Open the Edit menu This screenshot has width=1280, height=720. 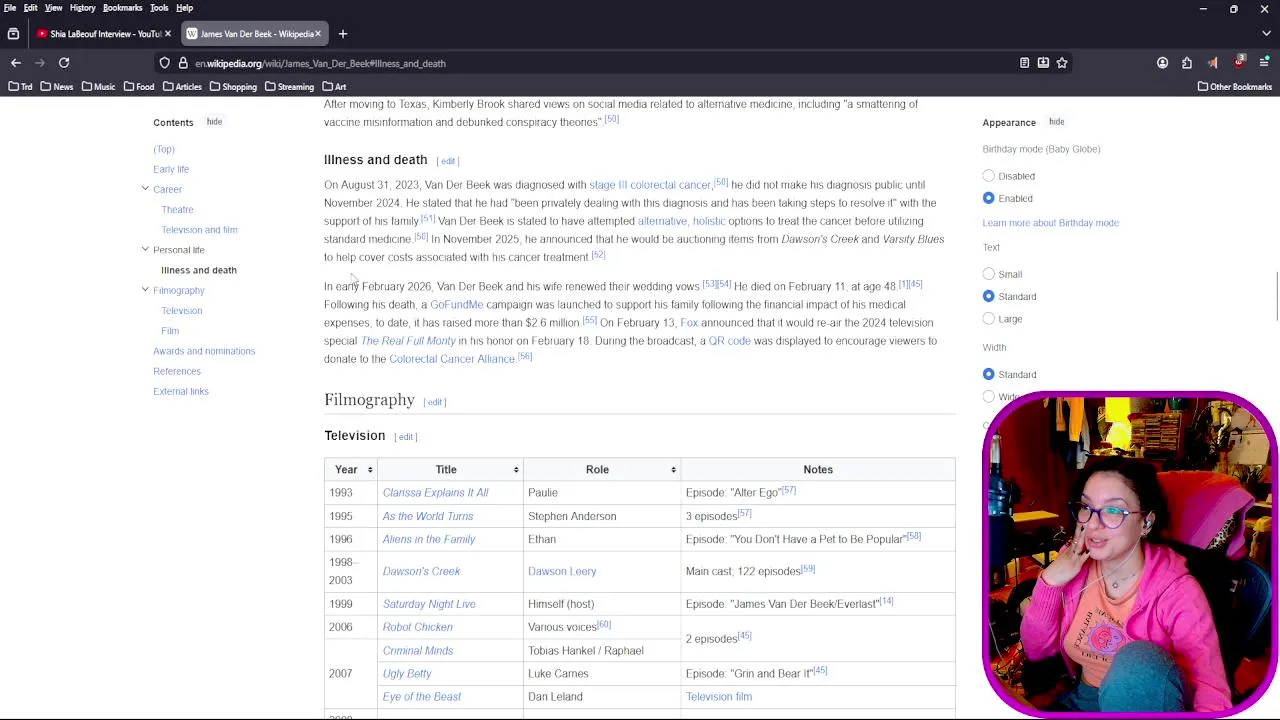31,8
